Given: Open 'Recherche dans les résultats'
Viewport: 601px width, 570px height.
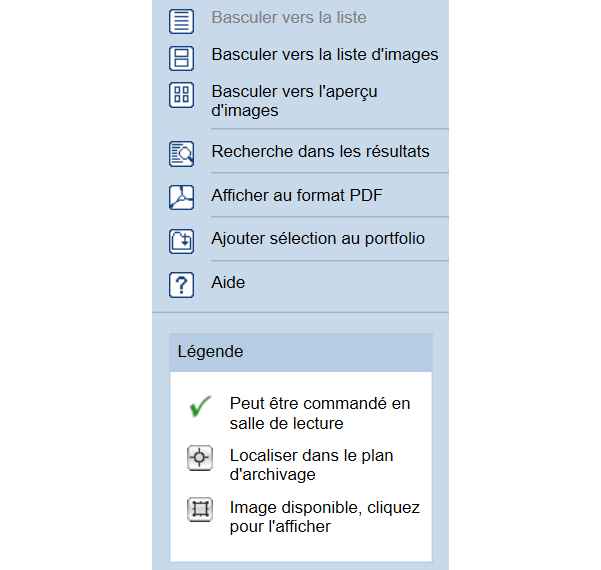Looking at the screenshot, I should tap(320, 151).
